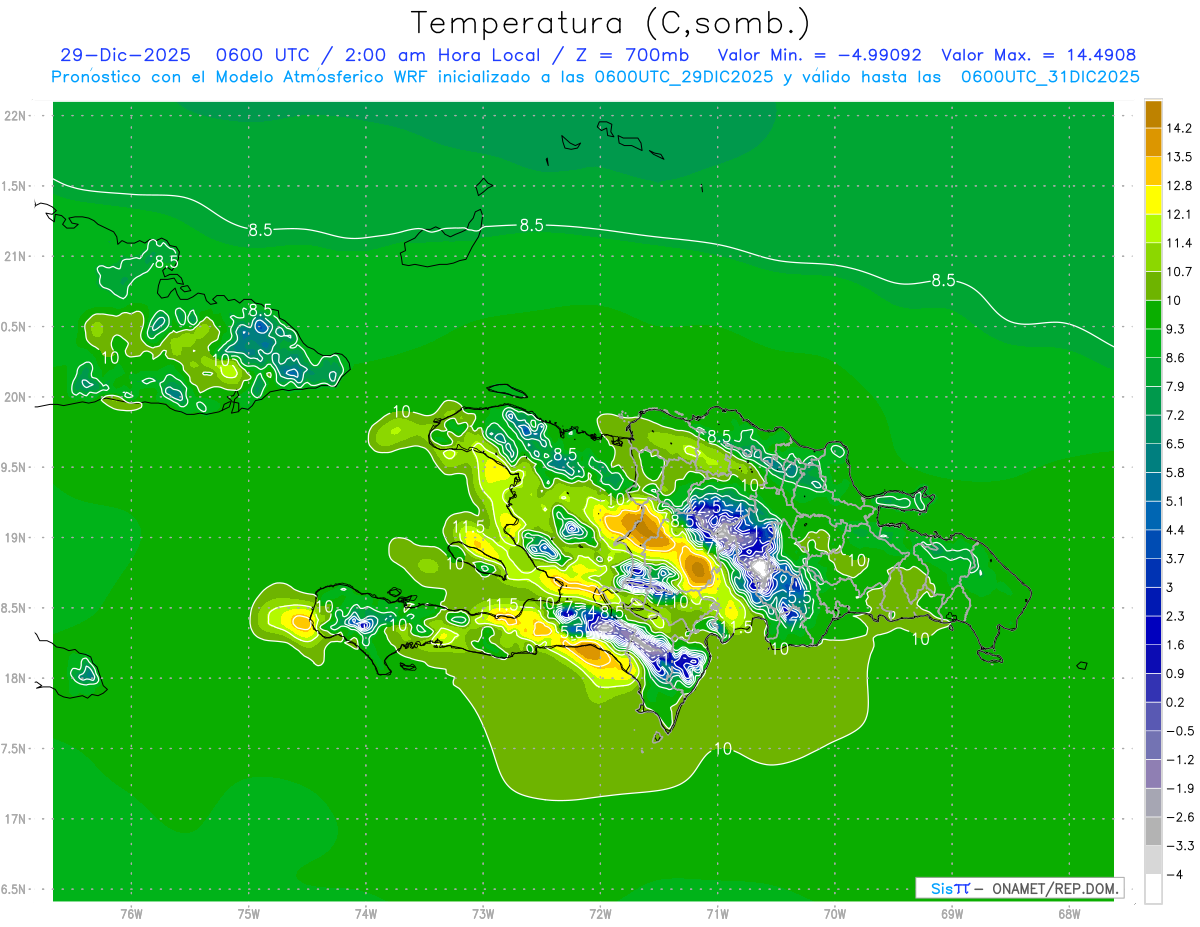The height and width of the screenshot is (927, 1200).
Task: Click the '18N' latitude axis label
Action: (16, 679)
